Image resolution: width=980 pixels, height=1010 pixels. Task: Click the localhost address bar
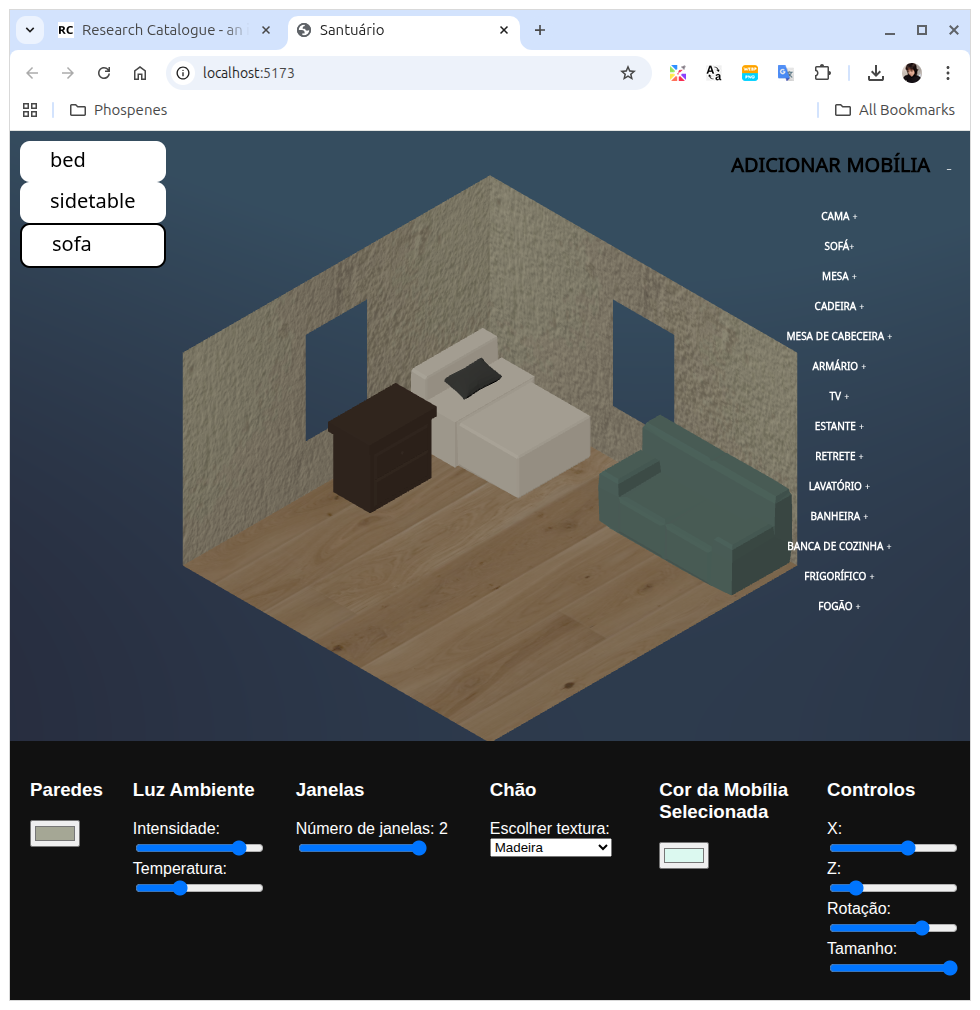(400, 73)
